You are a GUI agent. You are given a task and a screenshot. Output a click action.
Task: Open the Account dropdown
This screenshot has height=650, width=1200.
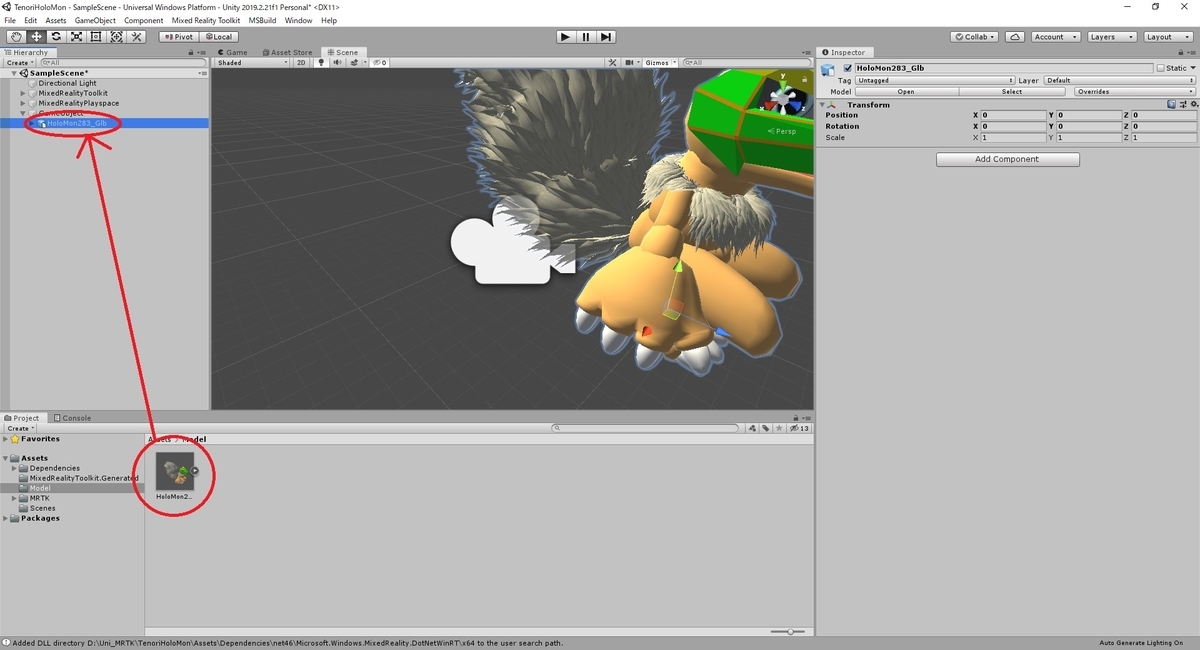click(1055, 37)
